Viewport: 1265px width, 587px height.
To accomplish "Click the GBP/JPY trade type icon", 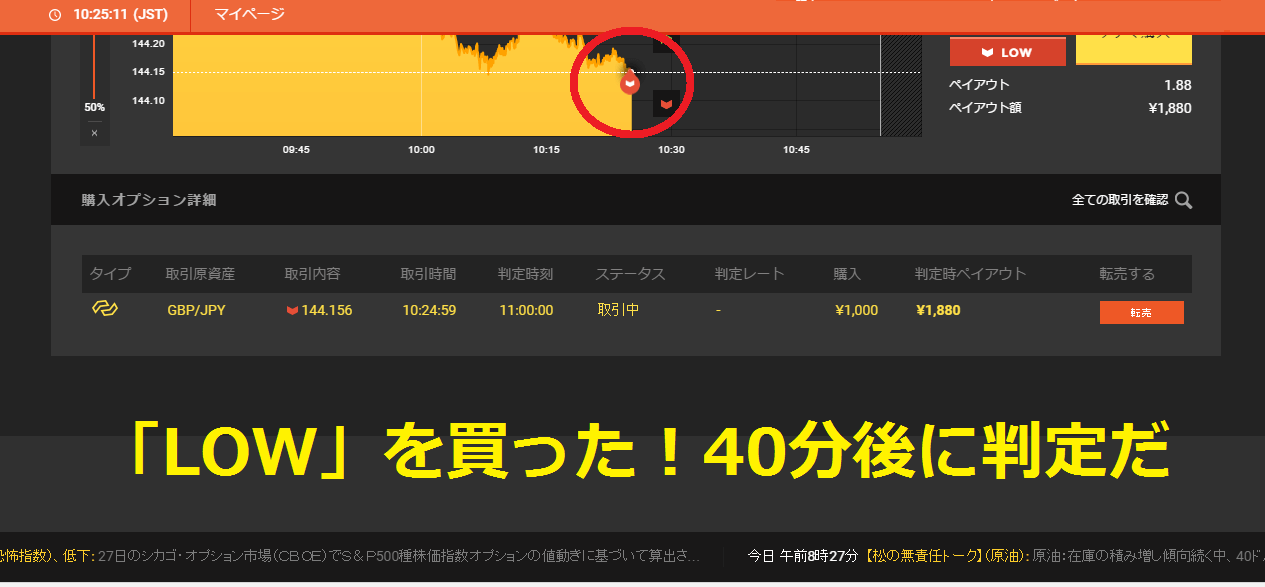I will tap(105, 310).
